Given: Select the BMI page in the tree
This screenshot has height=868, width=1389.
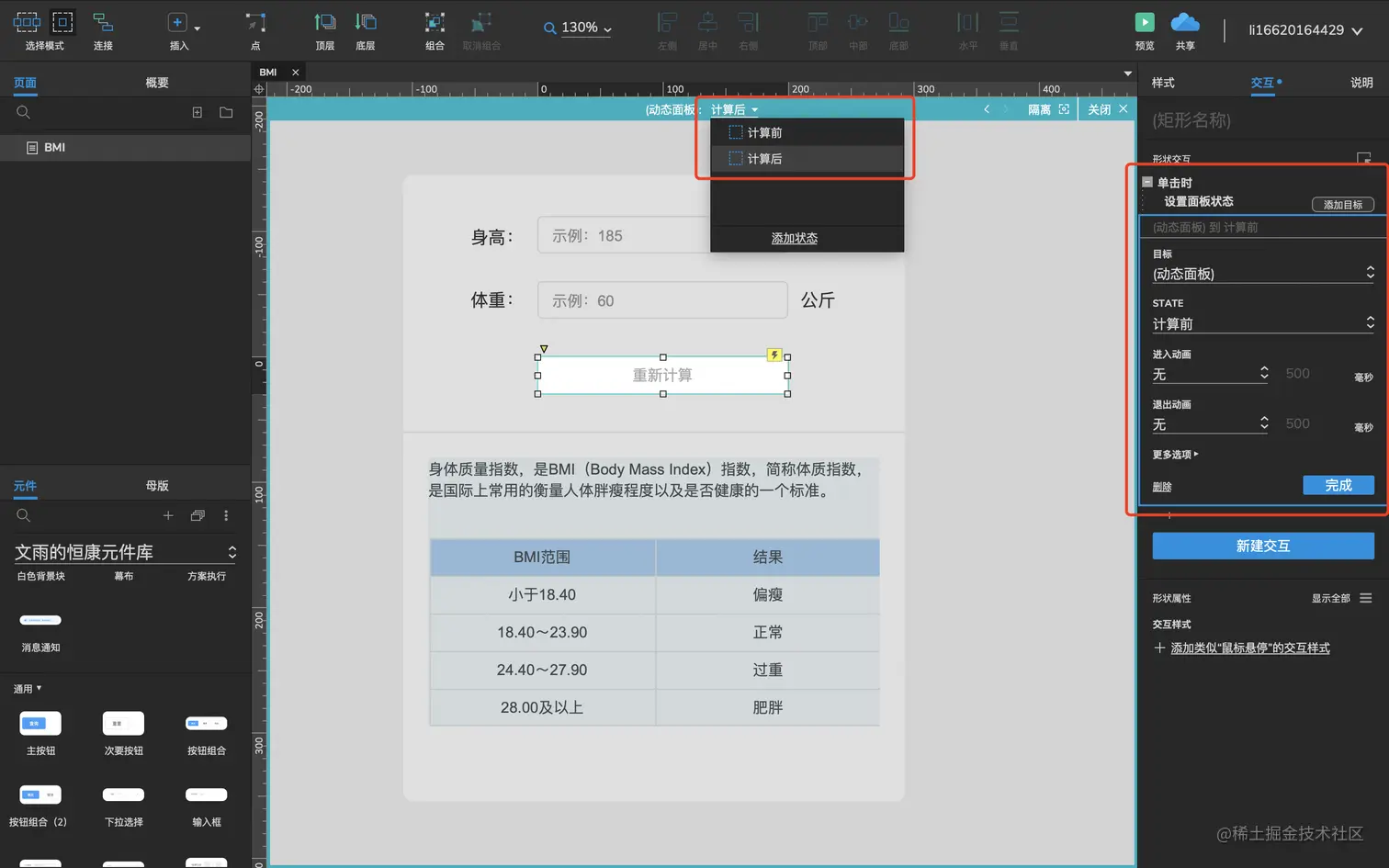Looking at the screenshot, I should (x=125, y=147).
